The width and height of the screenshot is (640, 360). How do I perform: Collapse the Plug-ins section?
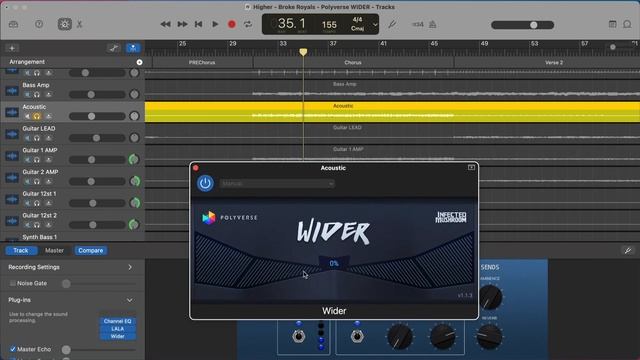(x=129, y=300)
